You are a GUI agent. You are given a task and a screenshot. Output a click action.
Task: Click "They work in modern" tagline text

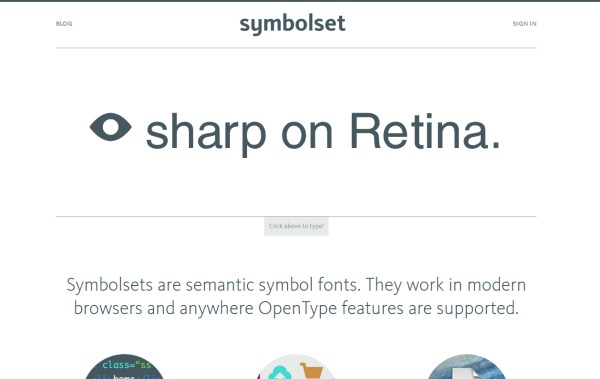(x=445, y=285)
